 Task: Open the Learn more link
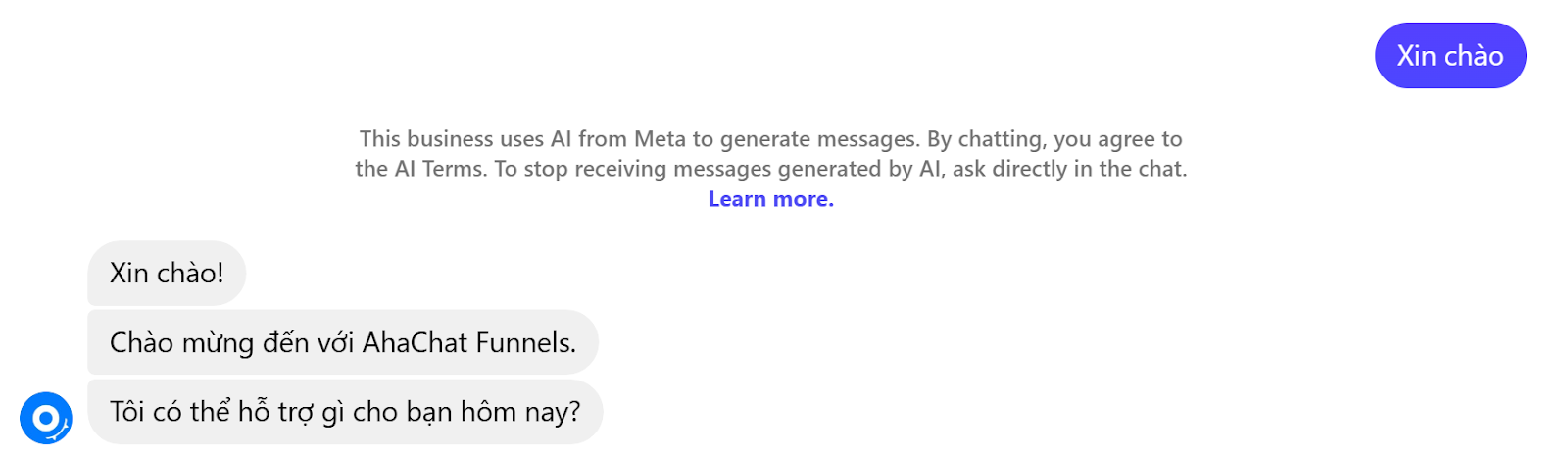[771, 199]
